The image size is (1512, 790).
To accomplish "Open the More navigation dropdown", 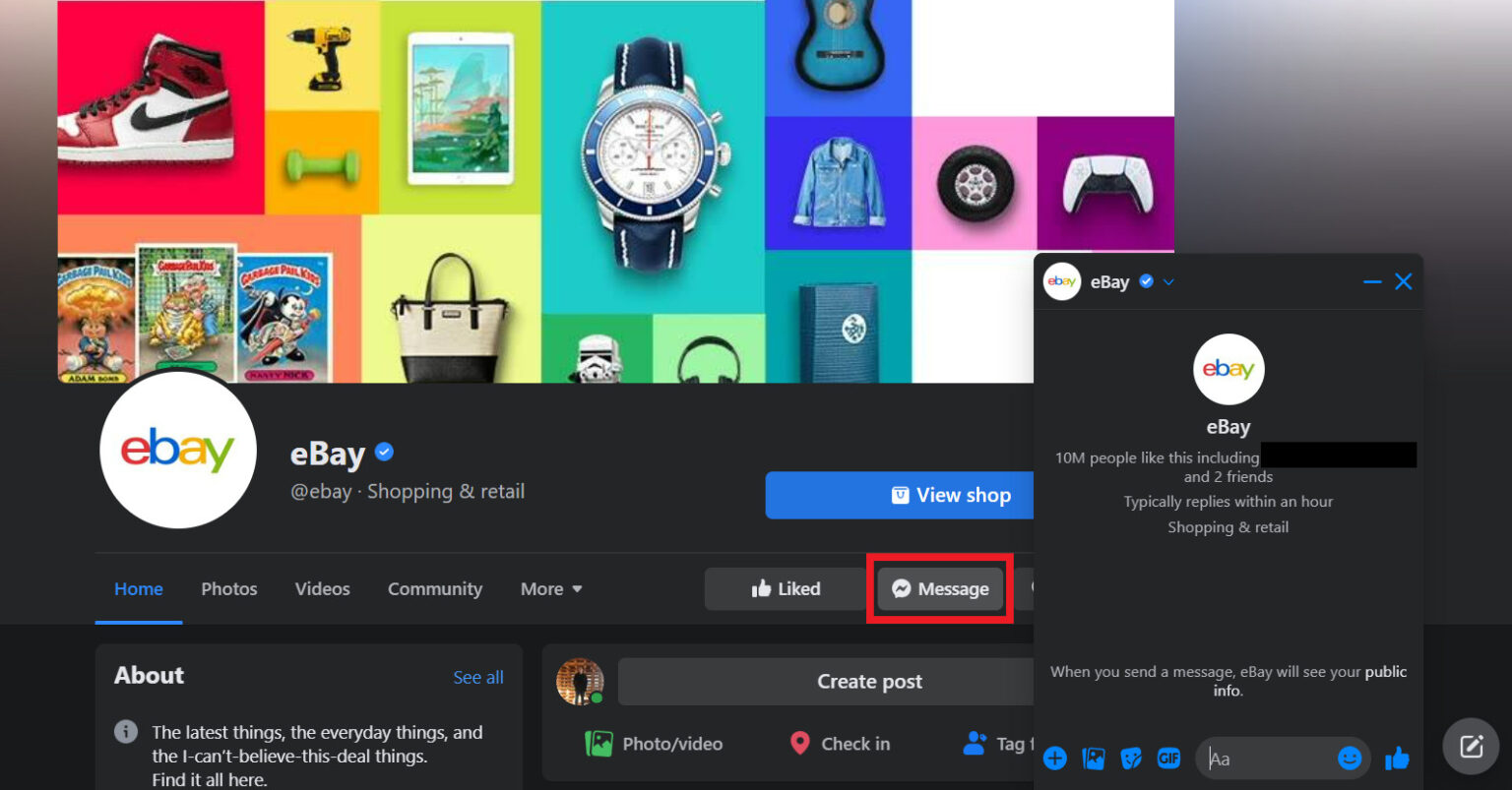I will tap(549, 588).
